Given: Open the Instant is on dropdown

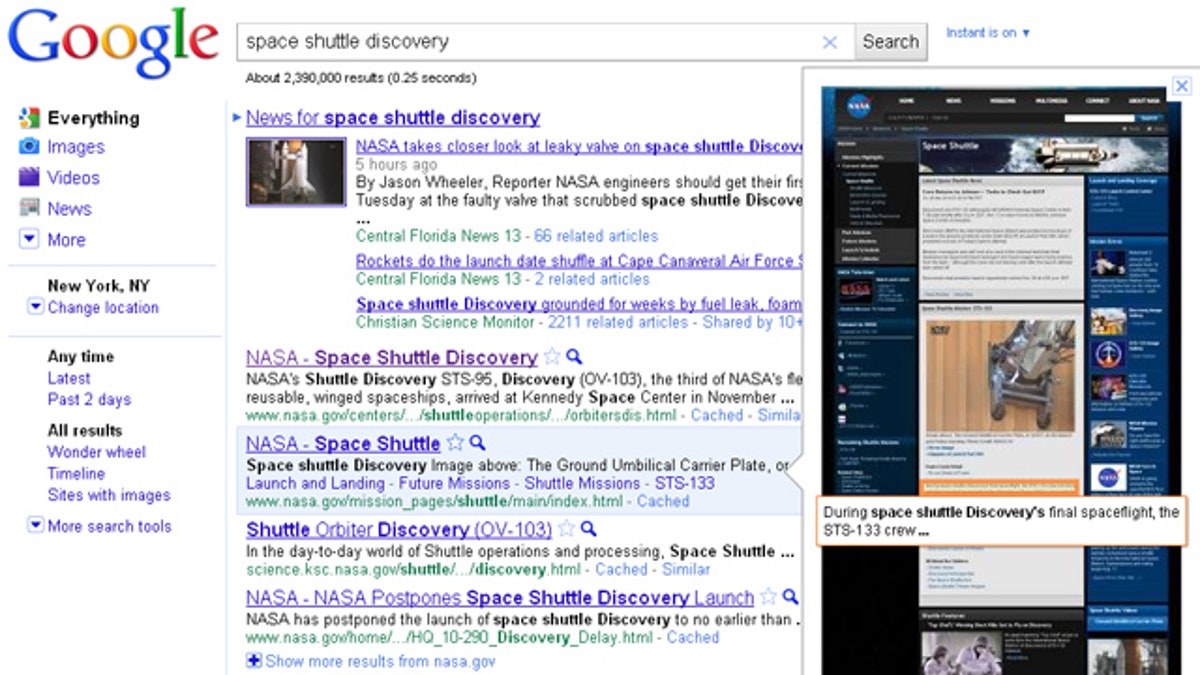Looking at the screenshot, I should click(x=988, y=33).
